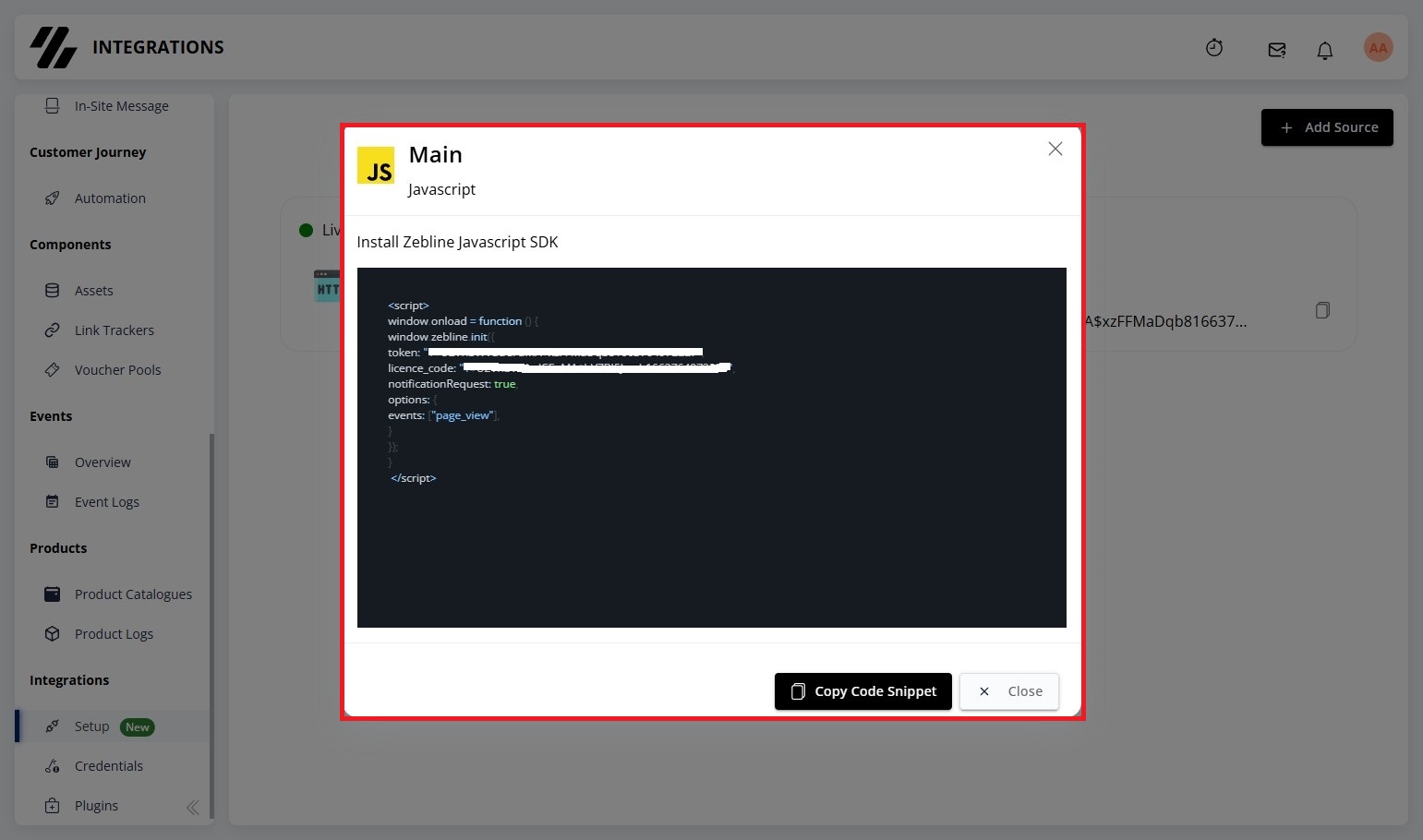1423x840 pixels.
Task: Click the Voucher Pools tag icon
Action: 53,370
